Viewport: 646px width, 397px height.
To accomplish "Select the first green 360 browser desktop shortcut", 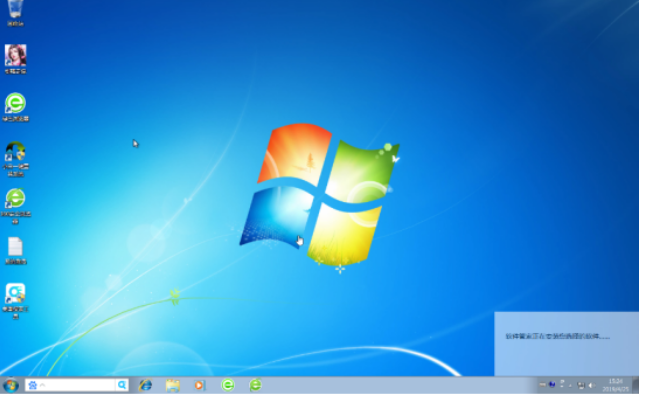I will click(16, 107).
